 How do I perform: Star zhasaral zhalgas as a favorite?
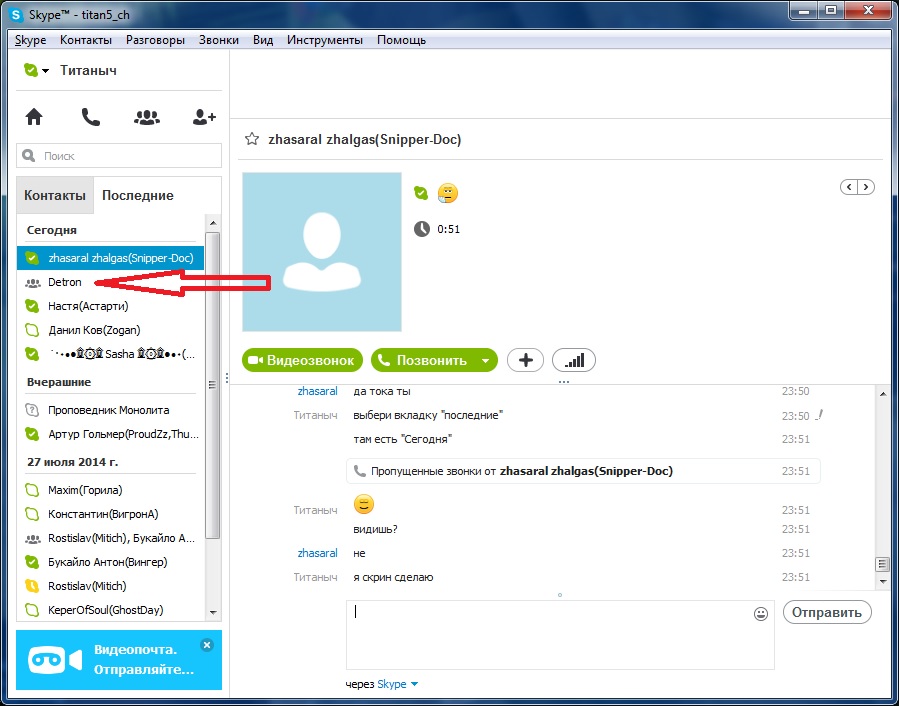(252, 139)
